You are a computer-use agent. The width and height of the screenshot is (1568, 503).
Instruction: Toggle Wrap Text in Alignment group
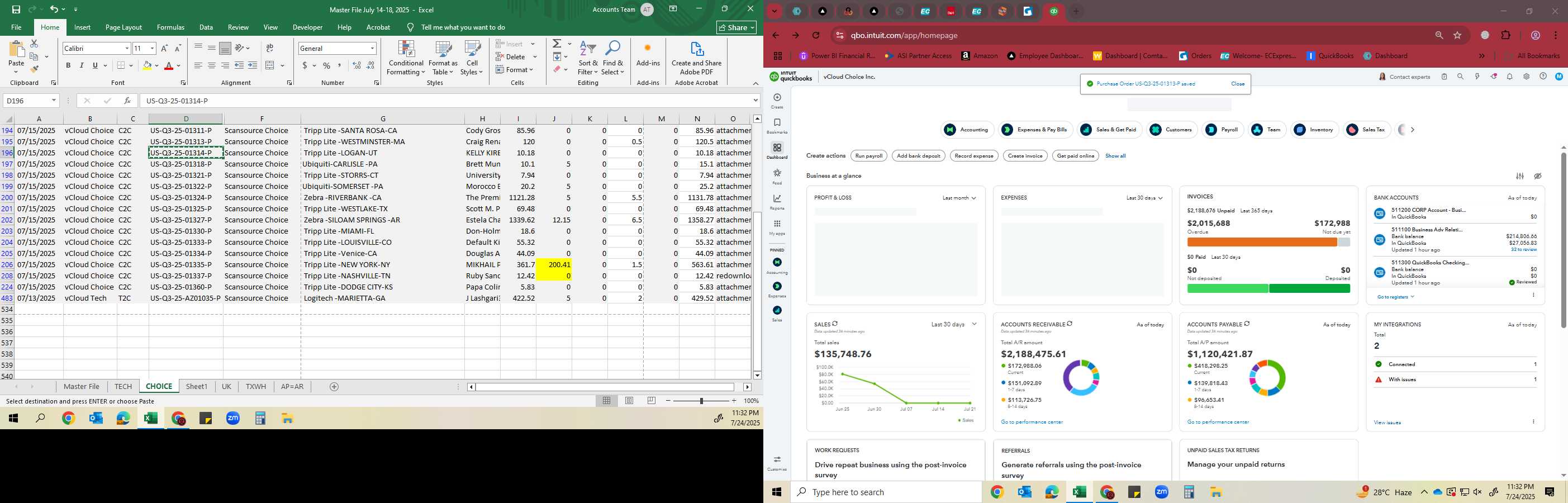pos(270,48)
